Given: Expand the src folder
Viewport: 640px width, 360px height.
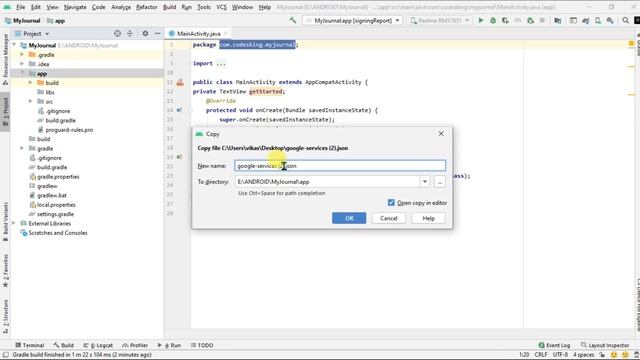Looking at the screenshot, I should click(x=31, y=101).
